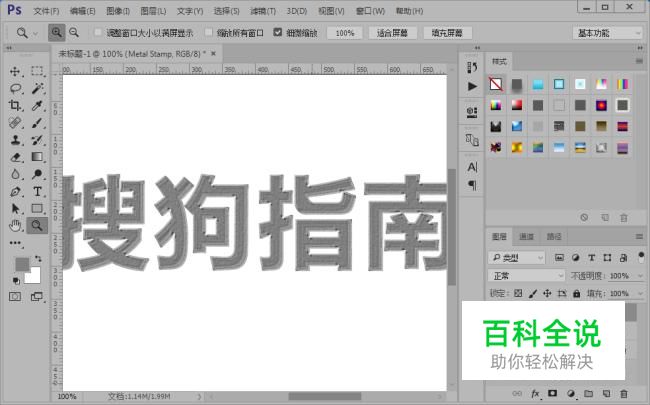Image resolution: width=650 pixels, height=405 pixels.
Task: Select the Brush tool
Action: coord(37,123)
